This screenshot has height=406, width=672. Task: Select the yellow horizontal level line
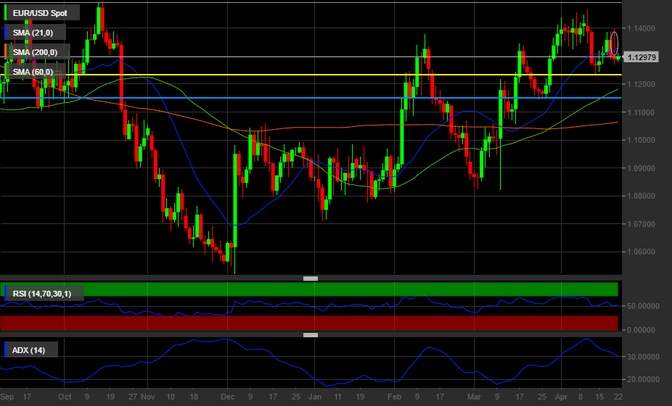click(x=300, y=75)
